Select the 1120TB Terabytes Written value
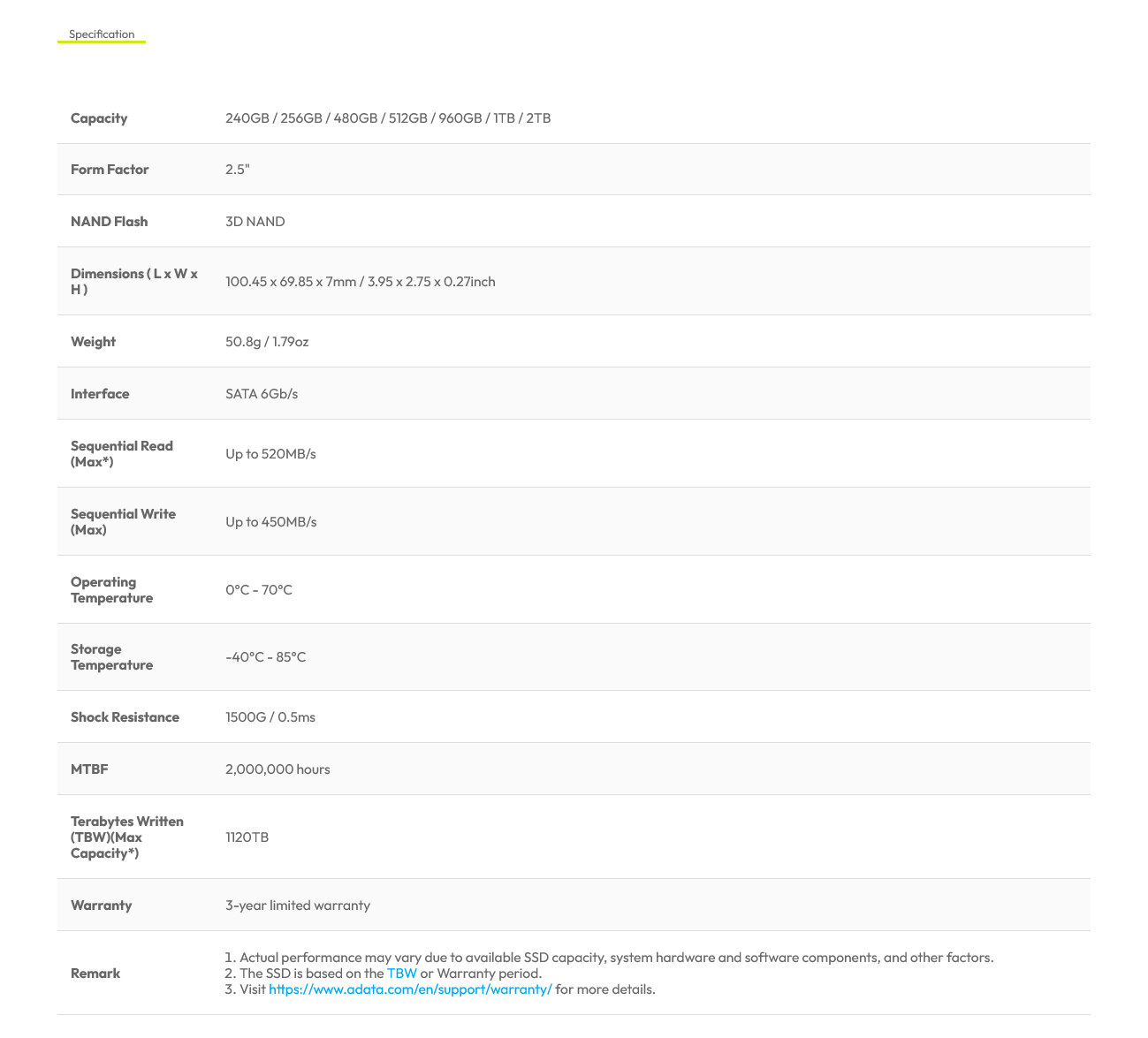1148x1038 pixels. click(x=247, y=837)
